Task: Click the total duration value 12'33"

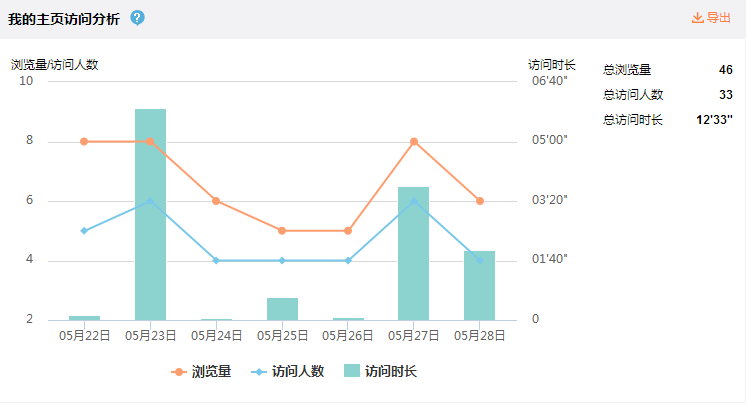Action: tap(715, 119)
